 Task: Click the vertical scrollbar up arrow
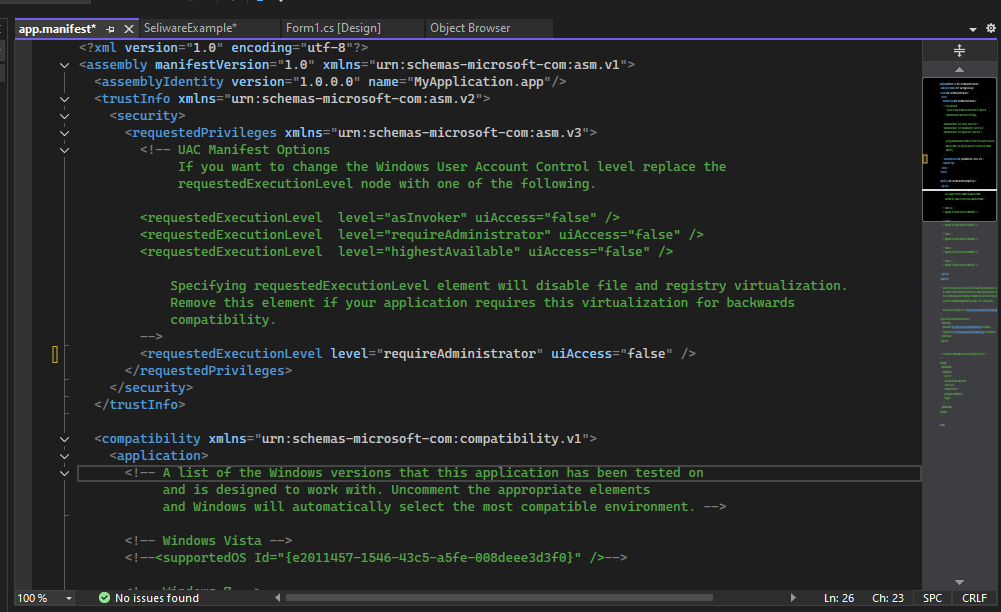click(959, 69)
